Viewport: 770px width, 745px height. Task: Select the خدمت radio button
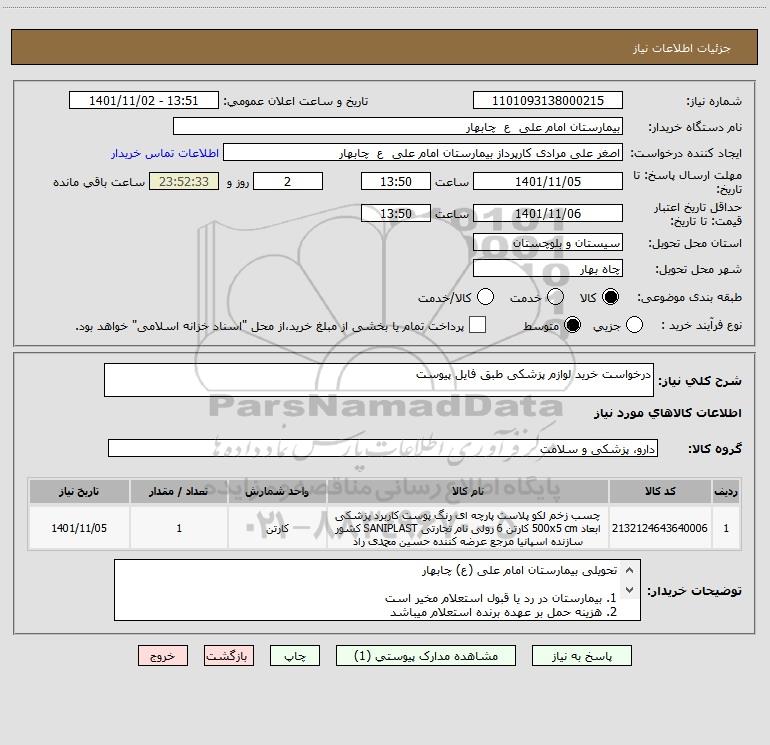pyautogui.click(x=555, y=297)
